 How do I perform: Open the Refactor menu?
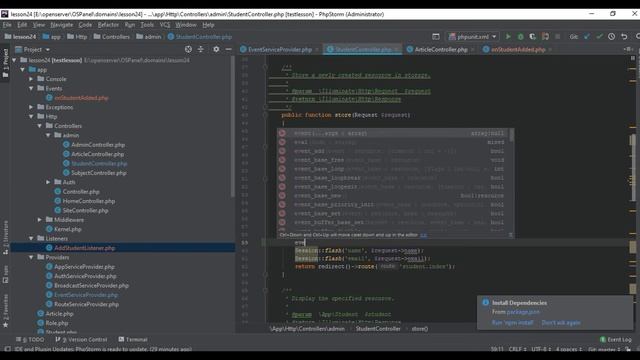tap(108, 25)
